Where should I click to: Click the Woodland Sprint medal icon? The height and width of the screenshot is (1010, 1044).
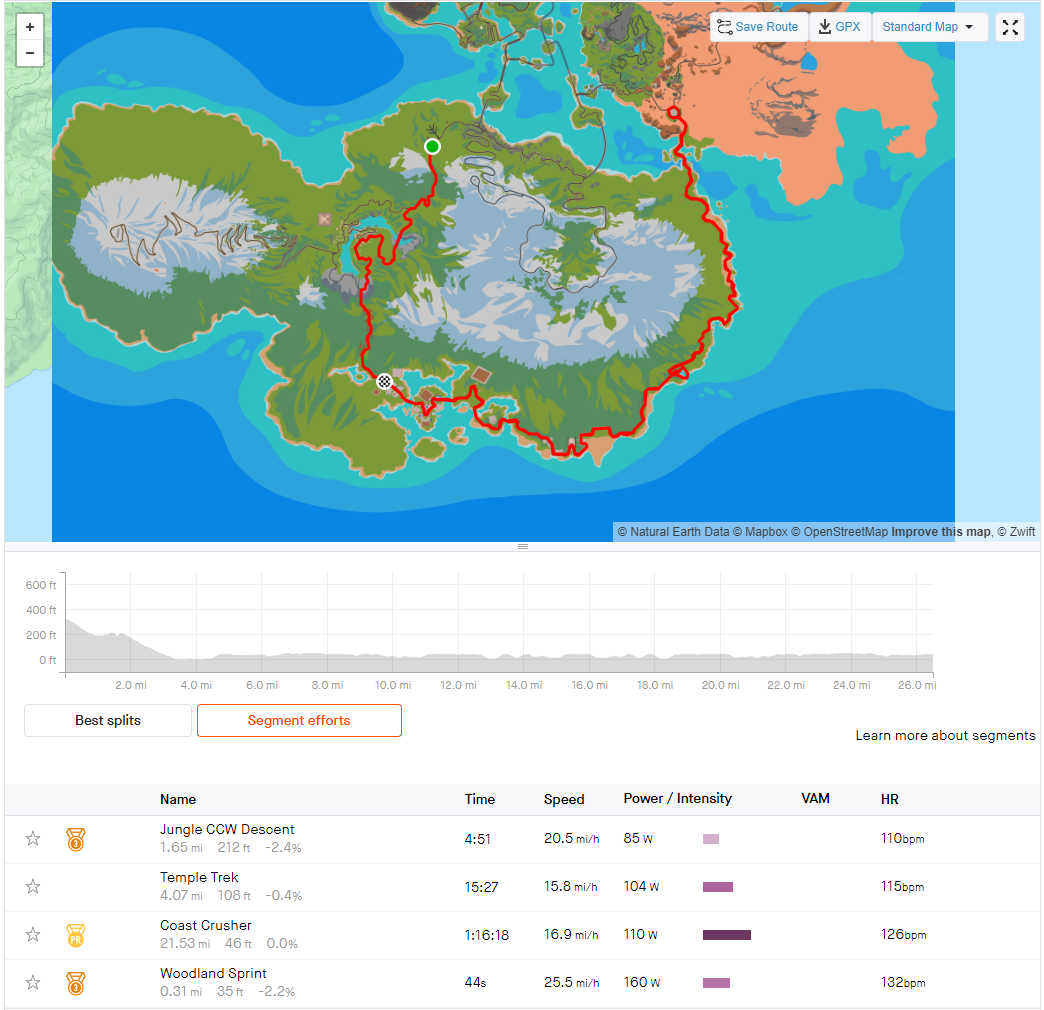coord(76,983)
